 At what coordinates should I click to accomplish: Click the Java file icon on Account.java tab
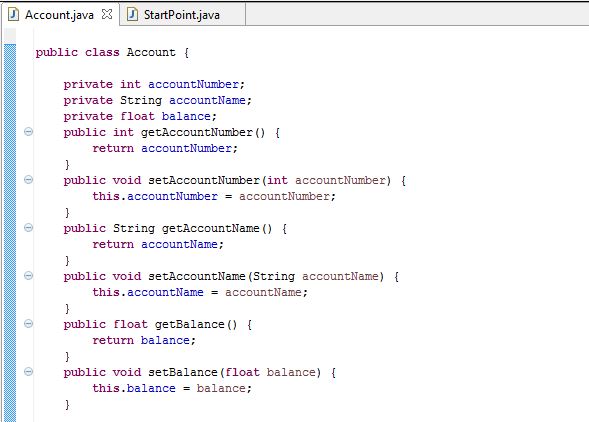(x=14, y=15)
